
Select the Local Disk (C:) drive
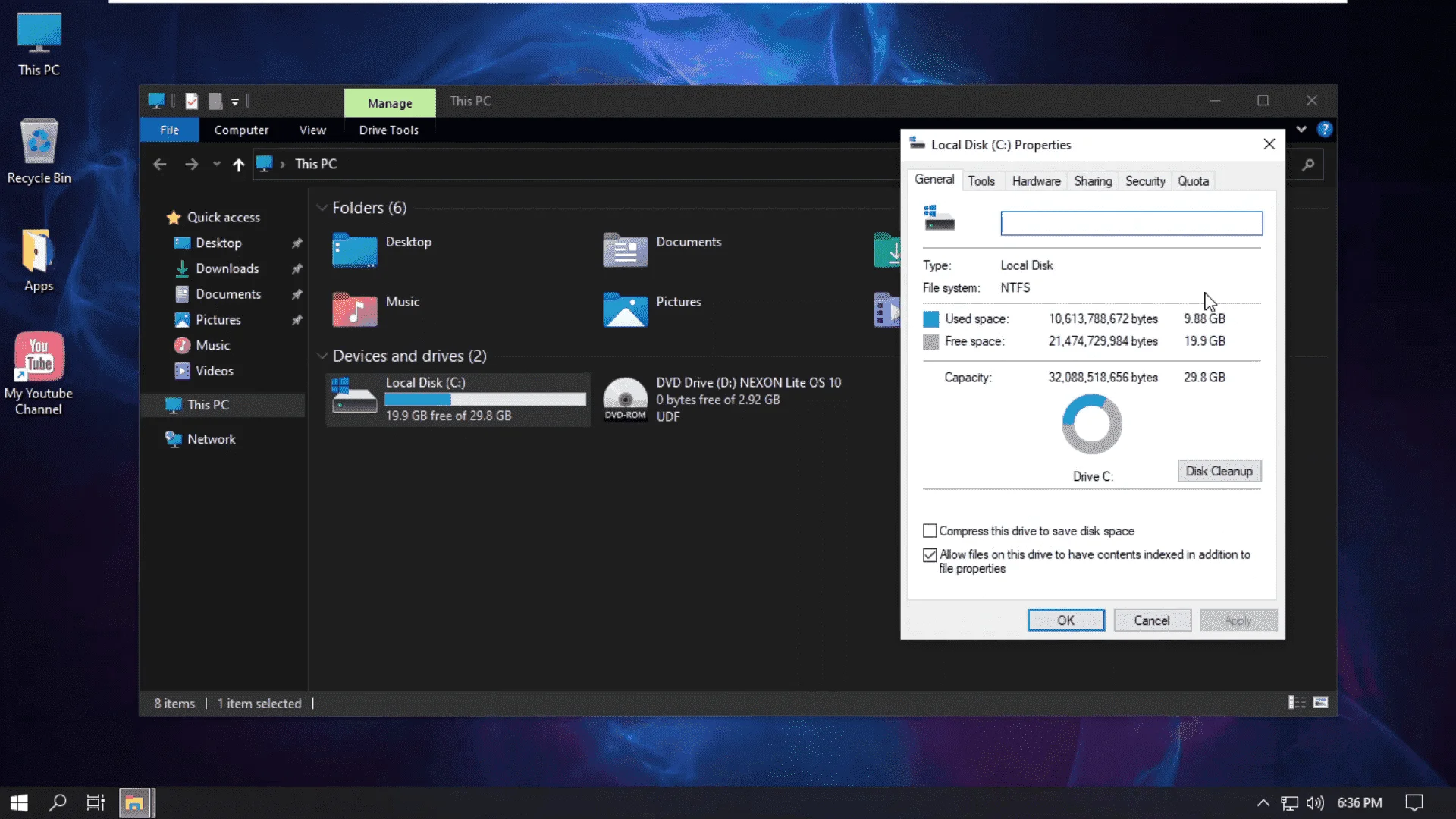458,400
